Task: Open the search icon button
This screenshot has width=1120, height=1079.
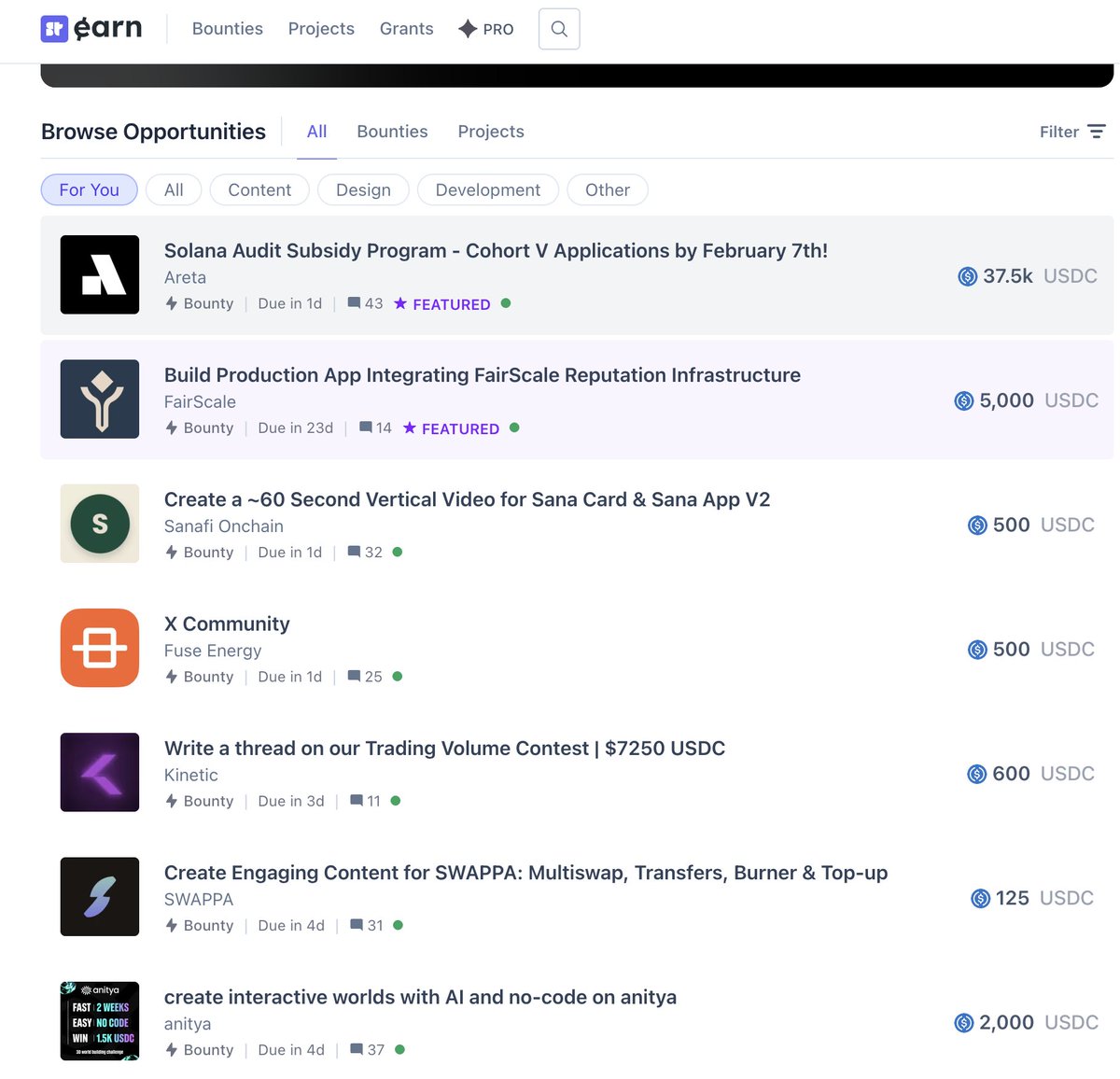Action: click(559, 29)
